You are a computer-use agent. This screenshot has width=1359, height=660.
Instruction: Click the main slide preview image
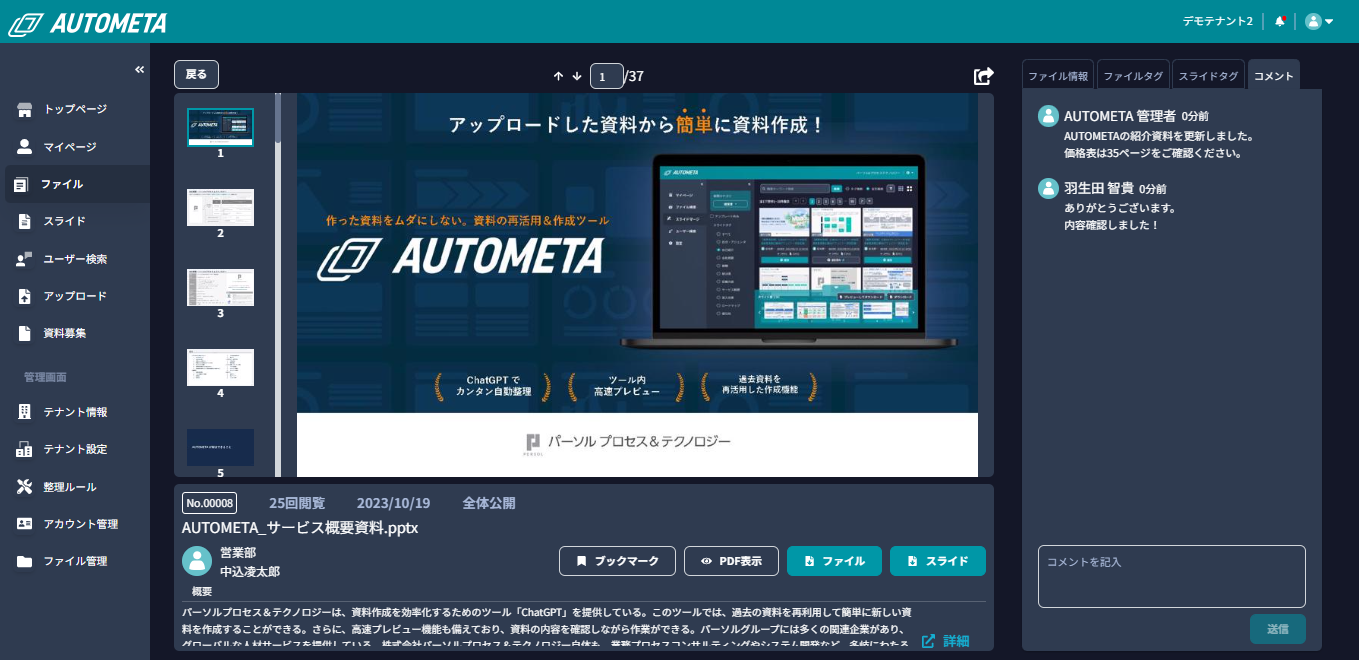tap(637, 285)
